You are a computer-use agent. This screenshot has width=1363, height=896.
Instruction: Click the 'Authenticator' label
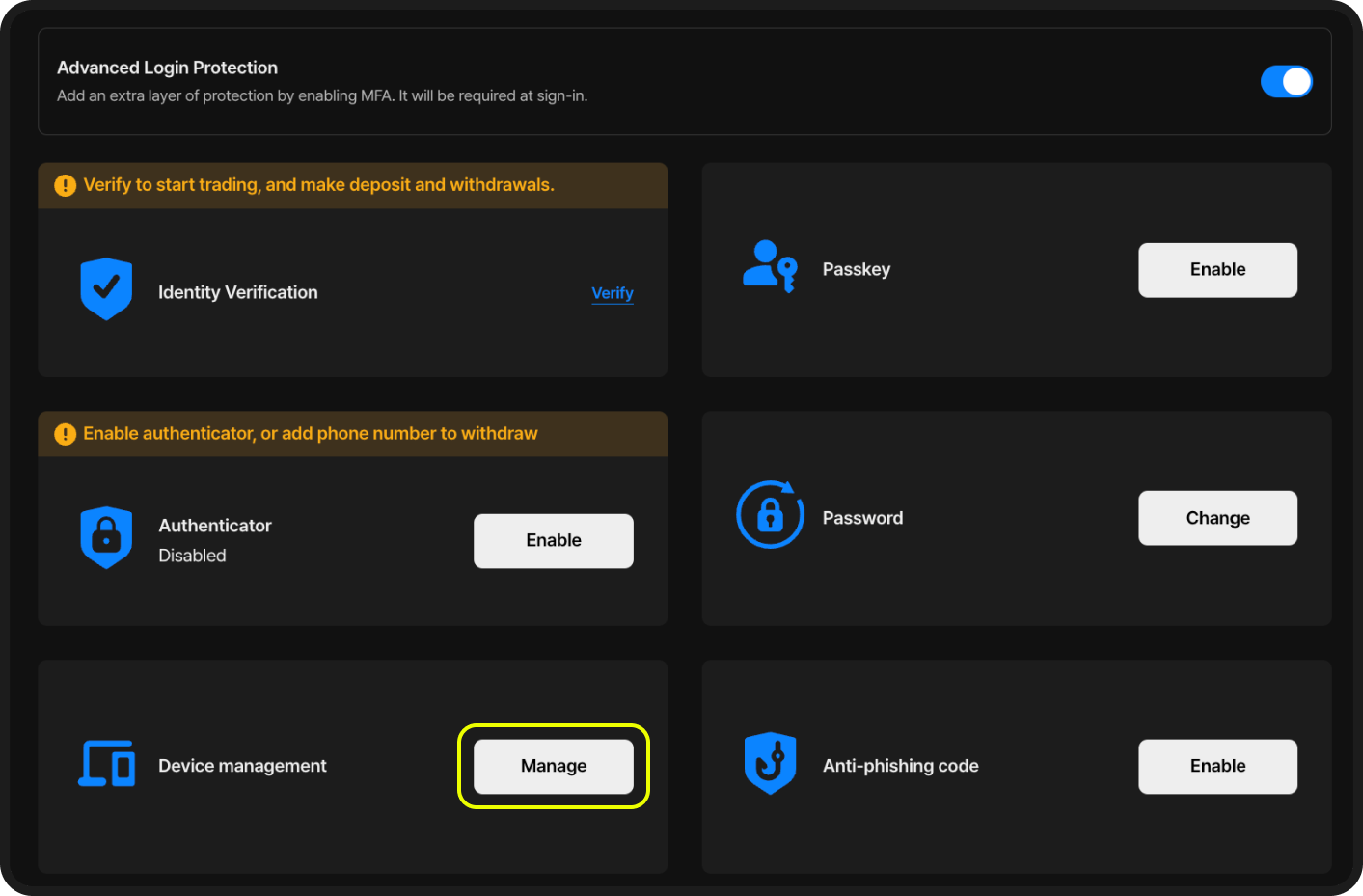coord(215,526)
